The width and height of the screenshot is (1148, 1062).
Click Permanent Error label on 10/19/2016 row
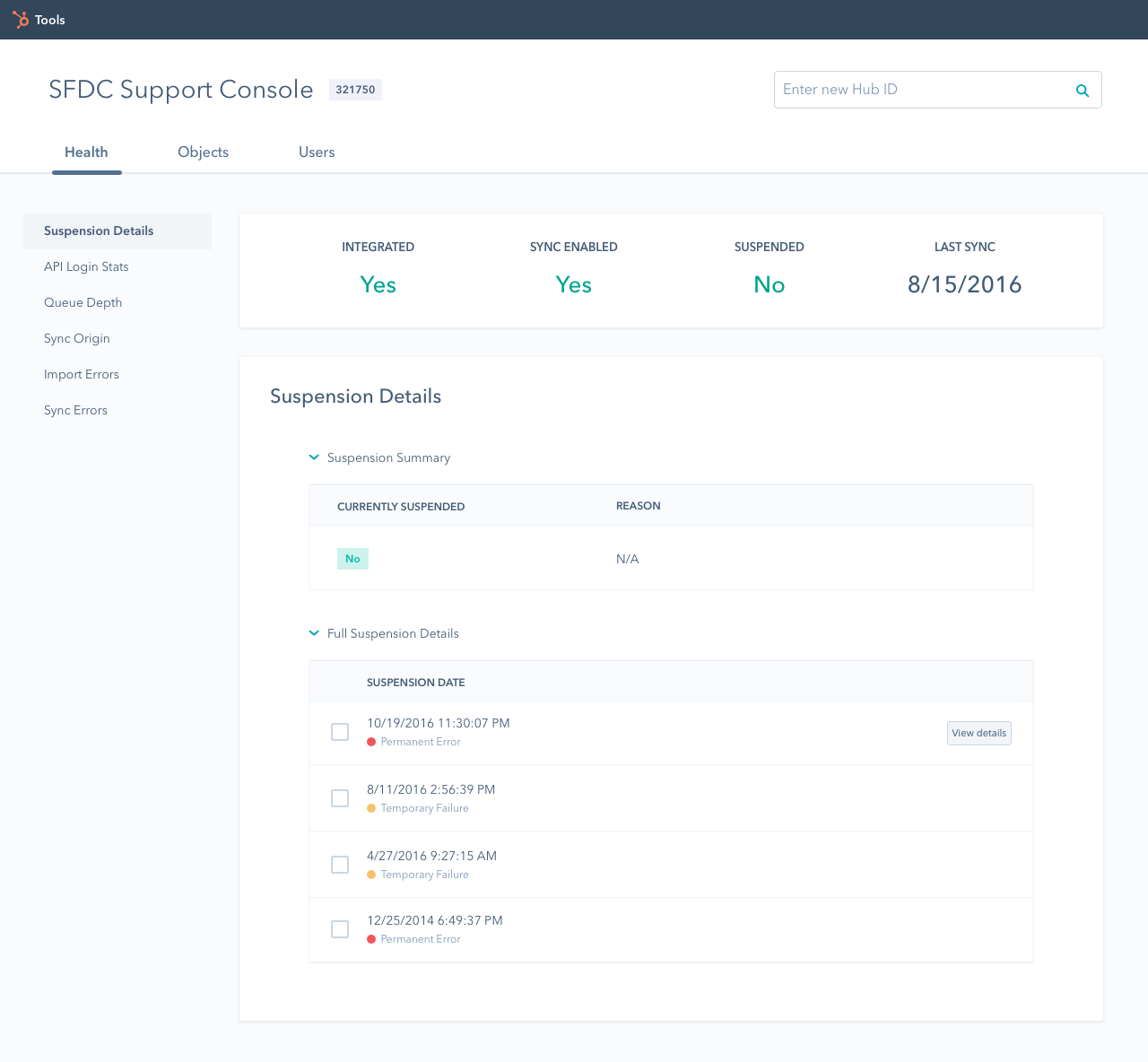(x=421, y=742)
